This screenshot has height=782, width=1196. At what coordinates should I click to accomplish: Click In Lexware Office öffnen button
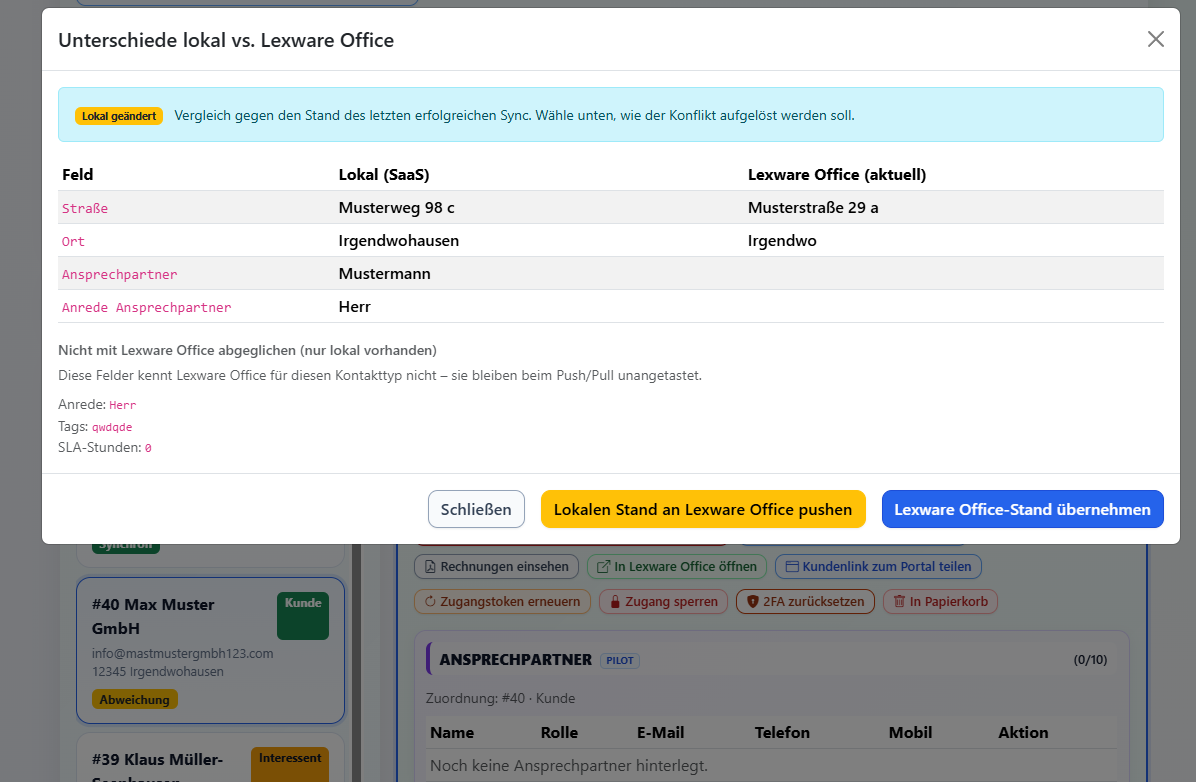point(677,567)
